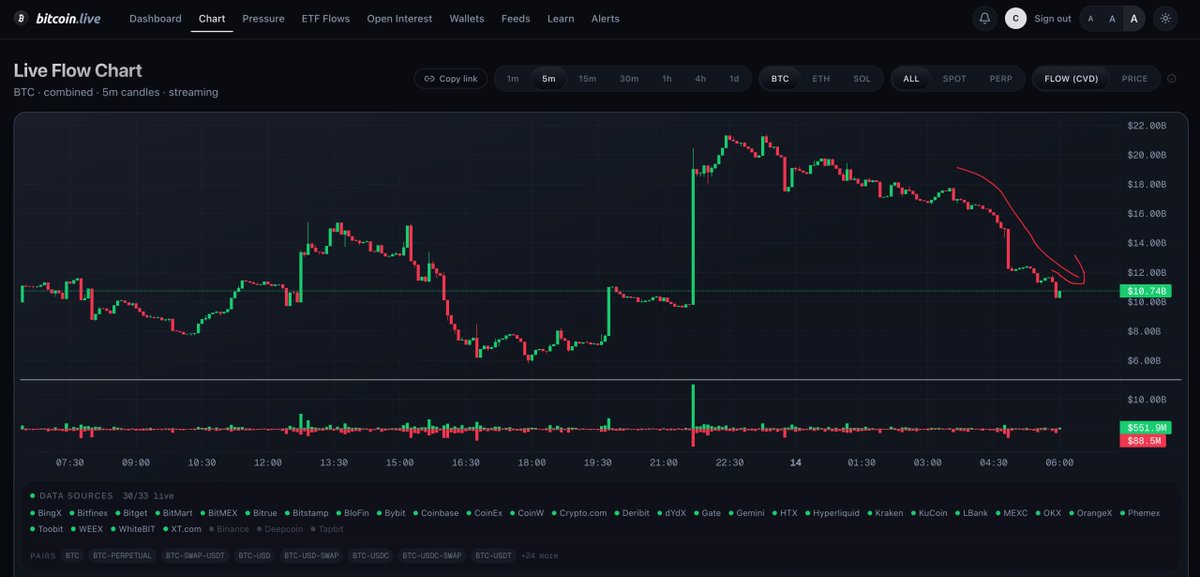This screenshot has width=1200, height=577.
Task: Select FLOW (CVD) view
Action: (x=1071, y=78)
